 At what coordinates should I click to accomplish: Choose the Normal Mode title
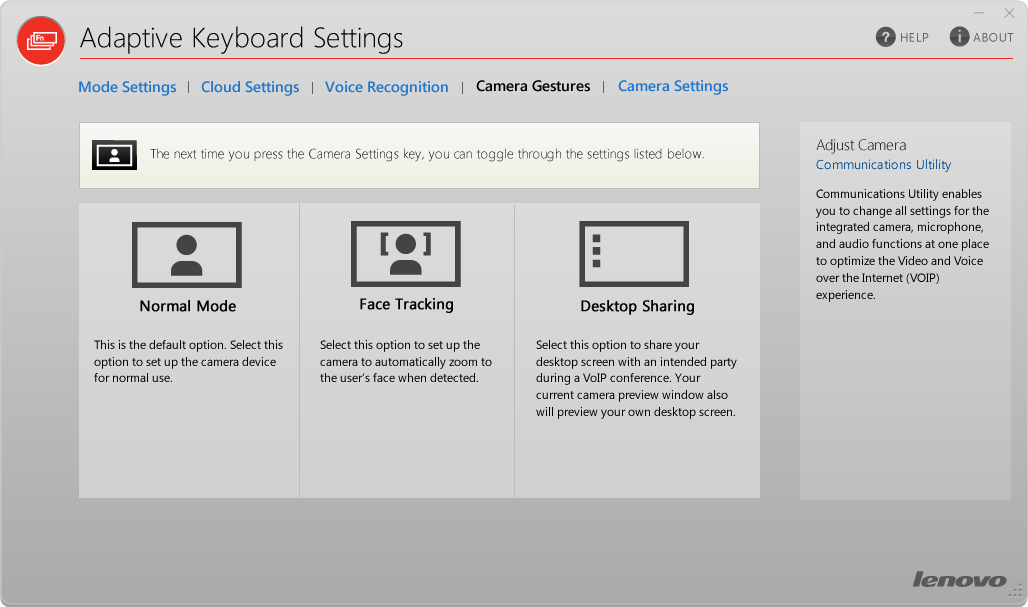click(188, 306)
